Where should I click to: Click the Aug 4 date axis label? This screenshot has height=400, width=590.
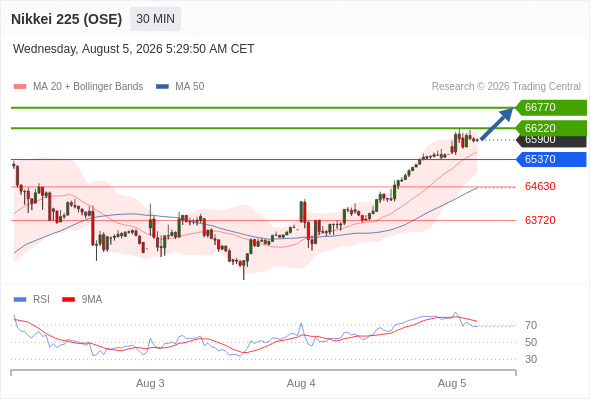[301, 383]
